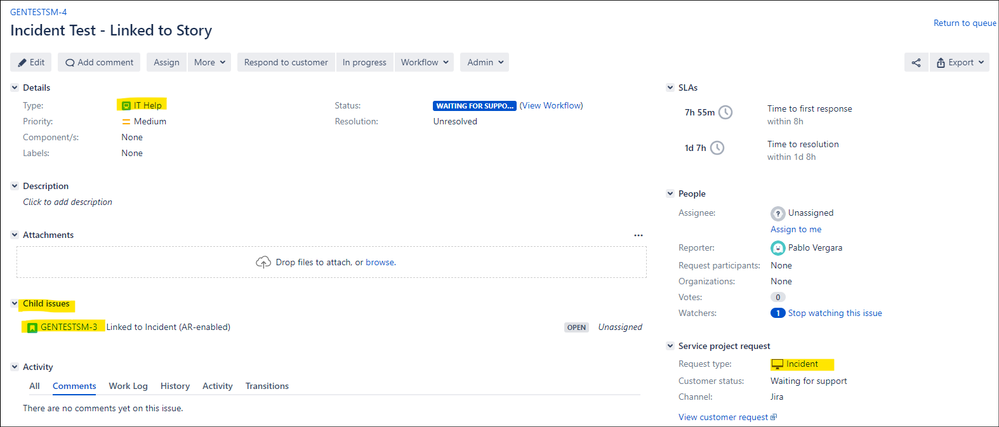Image resolution: width=999 pixels, height=427 pixels.
Task: Click the votes count badge
Action: tap(777, 297)
